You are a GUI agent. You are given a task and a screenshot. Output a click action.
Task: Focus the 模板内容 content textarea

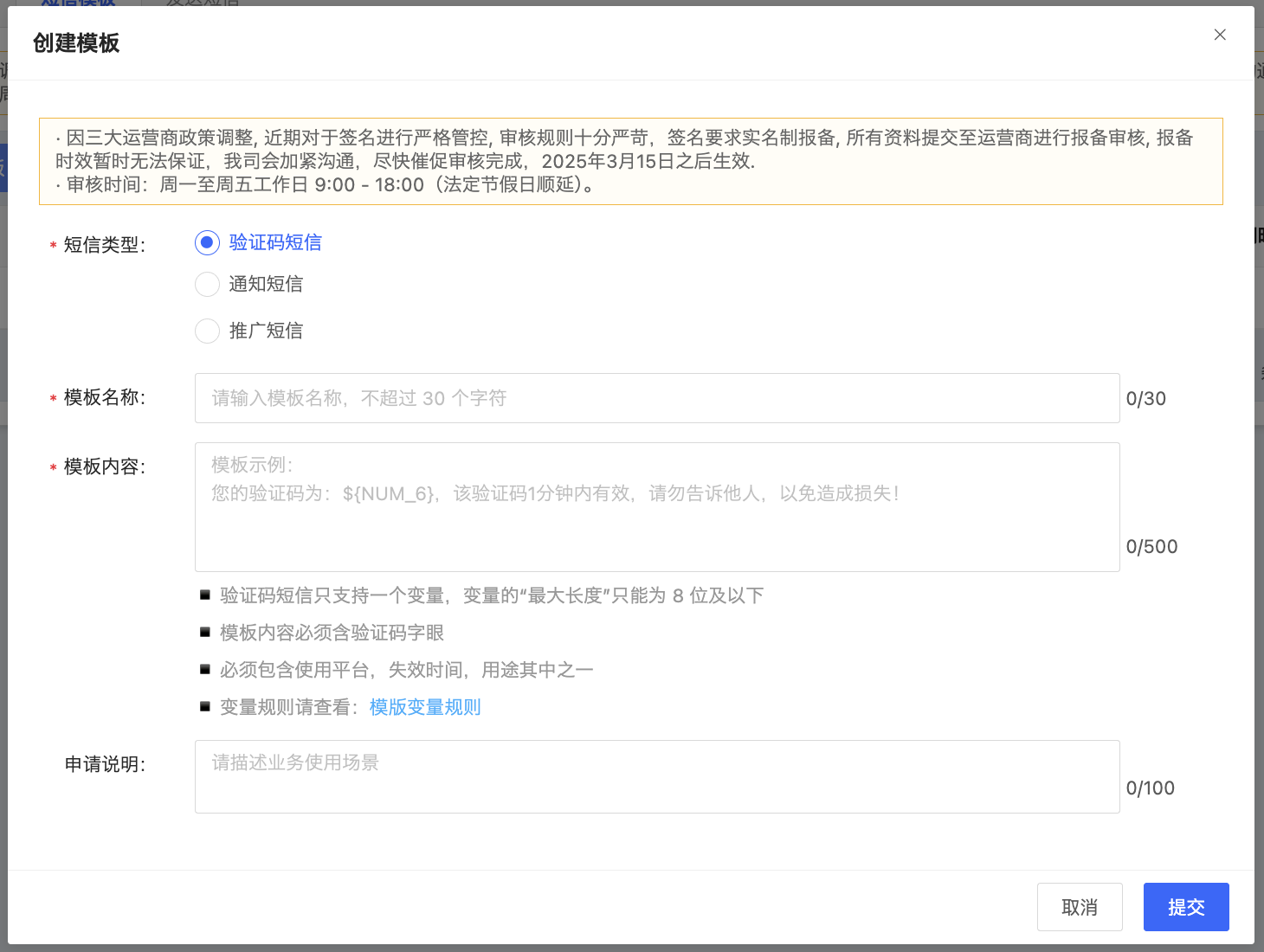(x=657, y=507)
